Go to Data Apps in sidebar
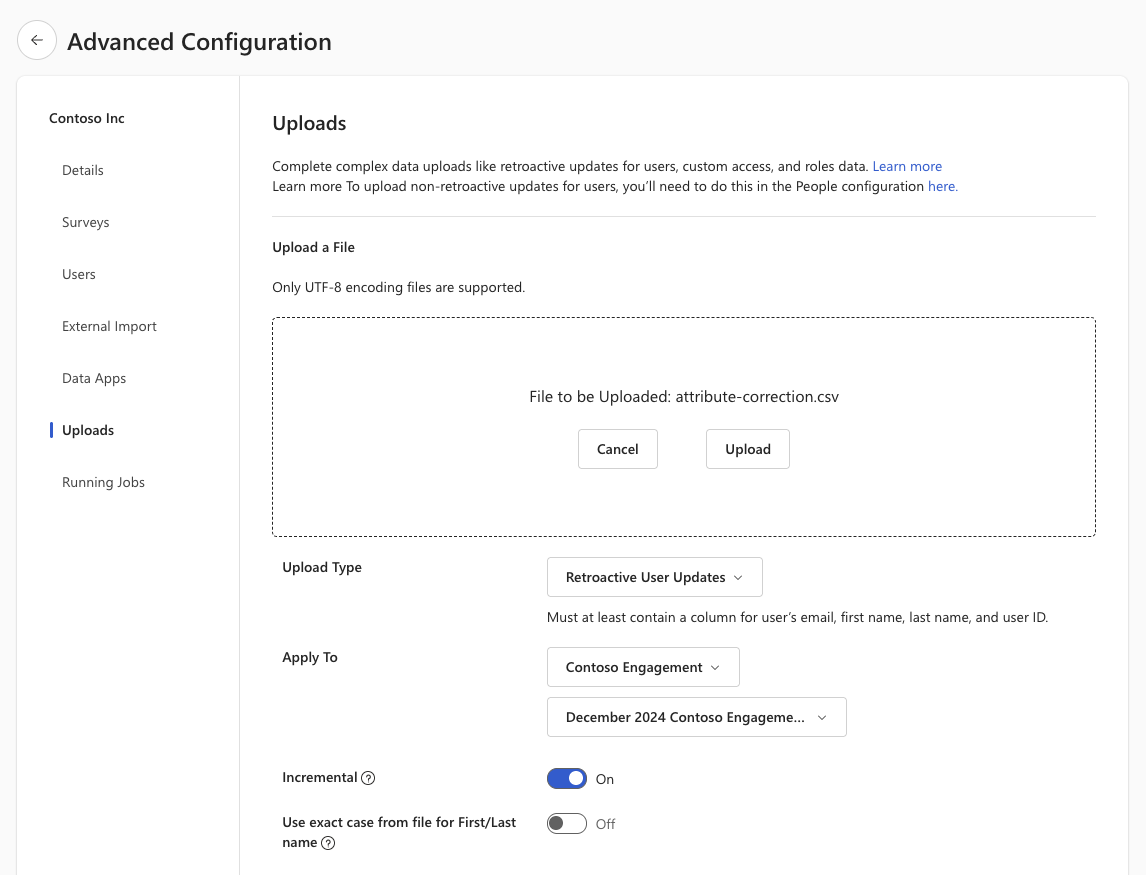 pos(94,378)
